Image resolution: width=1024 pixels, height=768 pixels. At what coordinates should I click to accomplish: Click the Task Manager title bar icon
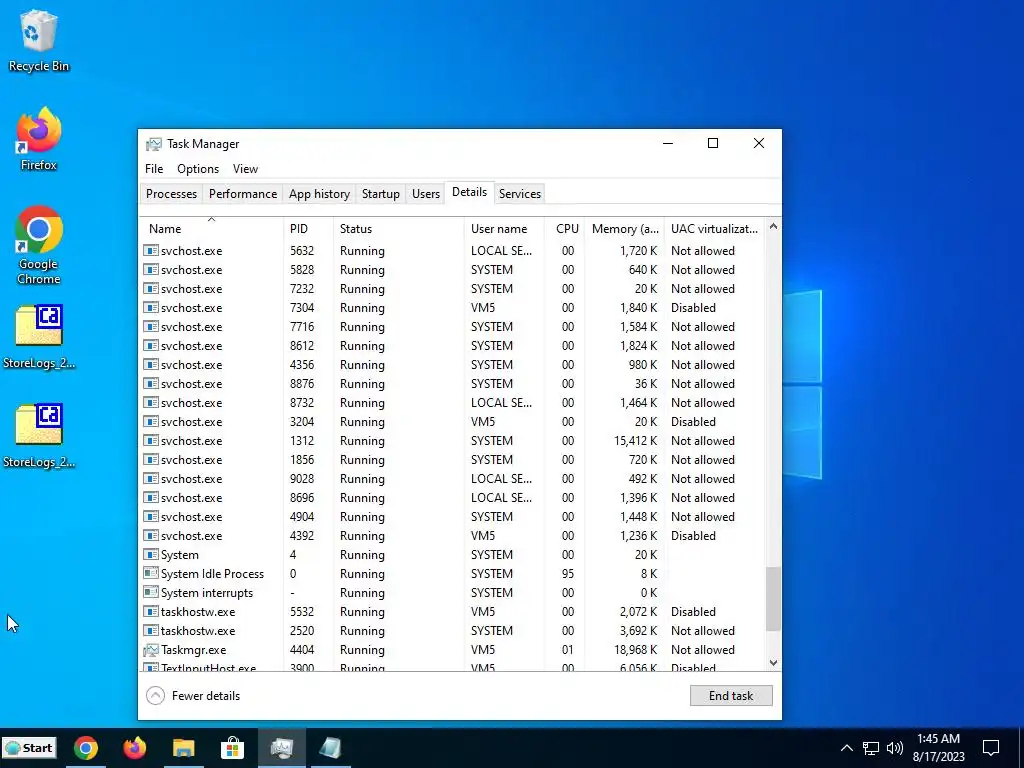153,144
